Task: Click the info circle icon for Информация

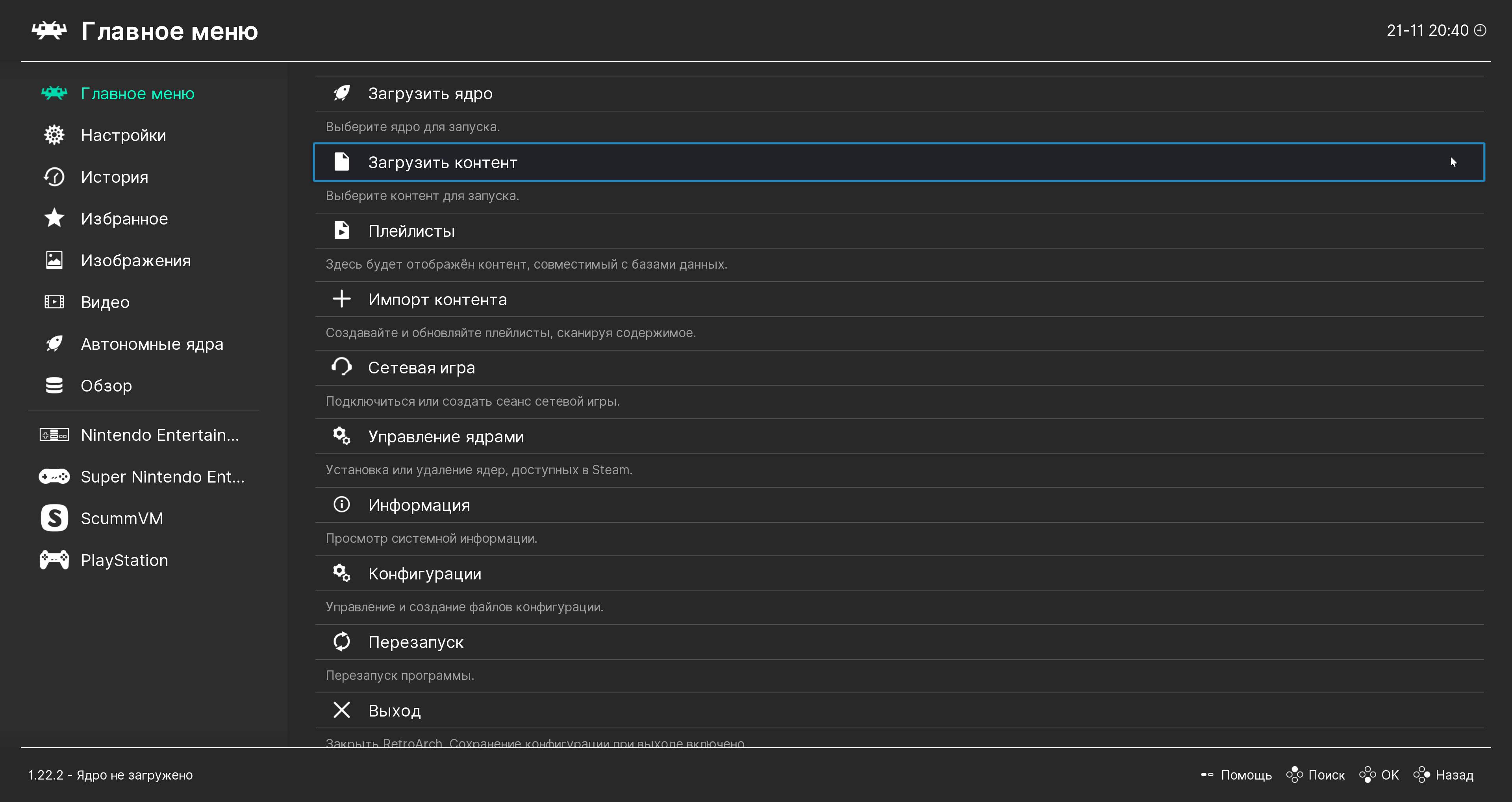Action: click(342, 504)
